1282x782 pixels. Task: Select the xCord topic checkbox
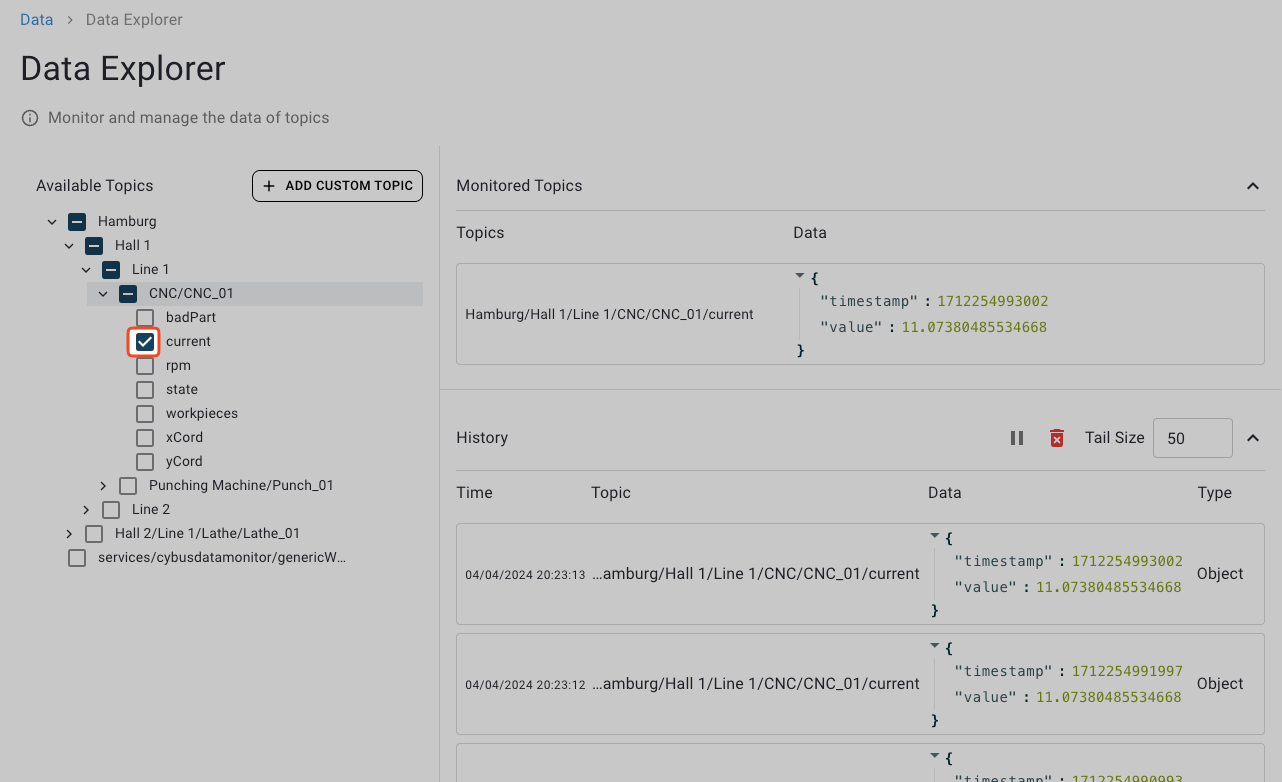pyautogui.click(x=144, y=437)
